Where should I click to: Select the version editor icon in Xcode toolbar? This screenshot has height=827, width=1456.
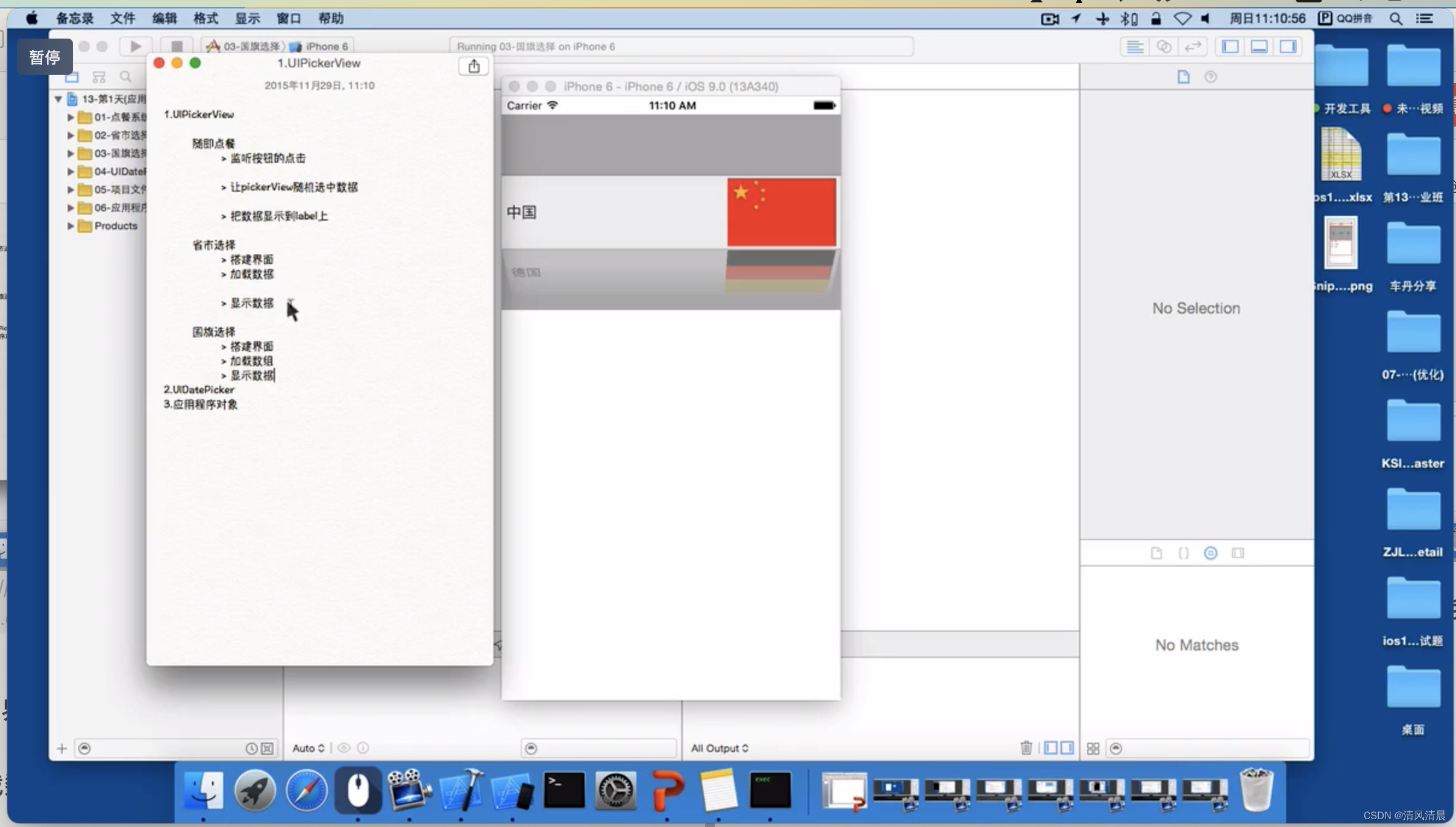pyautogui.click(x=1193, y=46)
